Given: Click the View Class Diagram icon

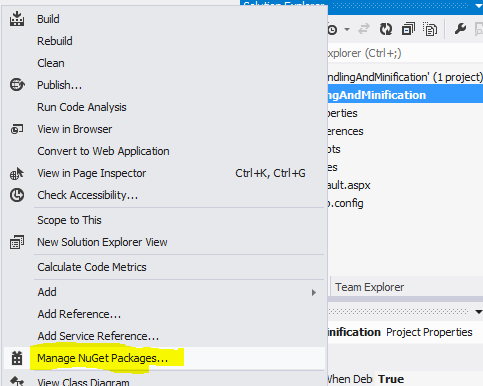Looking at the screenshot, I should pyautogui.click(x=17, y=381).
